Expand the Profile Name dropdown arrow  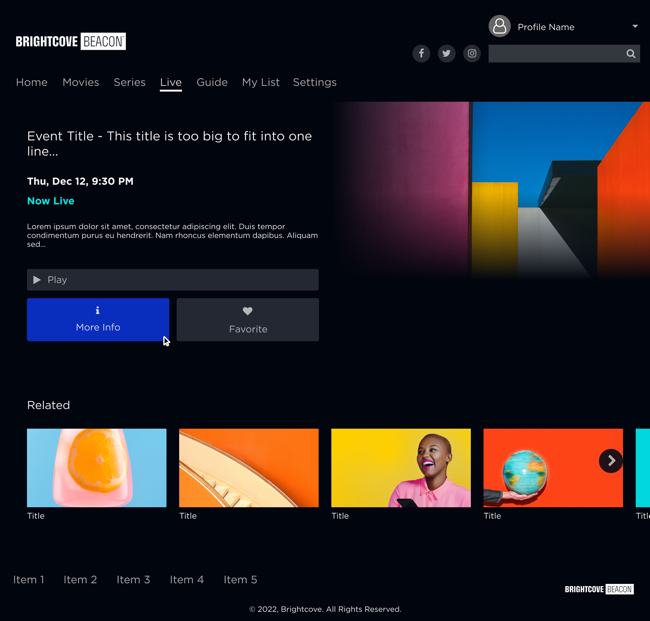(635, 27)
